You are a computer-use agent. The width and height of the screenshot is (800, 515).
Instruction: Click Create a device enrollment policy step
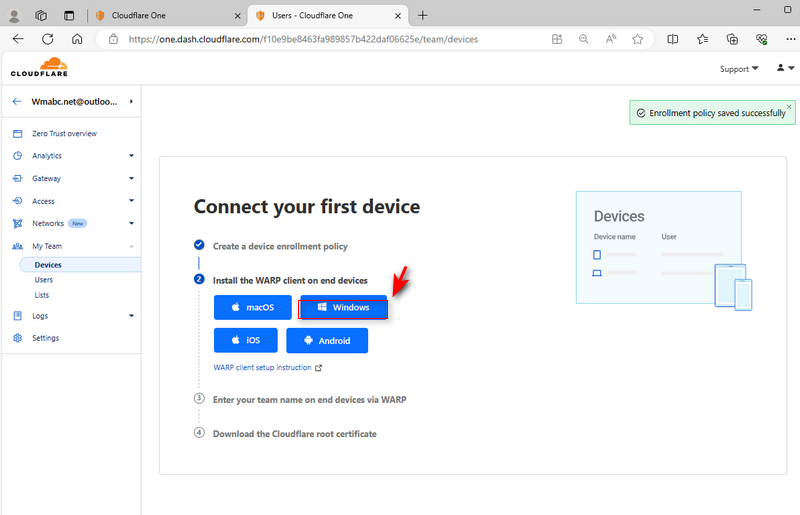point(280,247)
